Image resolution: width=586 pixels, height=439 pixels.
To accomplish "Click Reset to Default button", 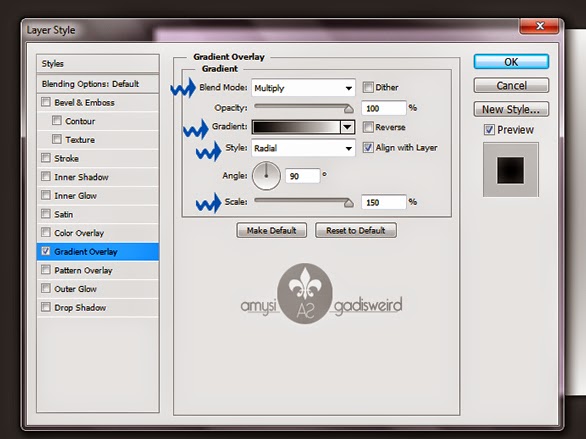I will click(x=356, y=231).
